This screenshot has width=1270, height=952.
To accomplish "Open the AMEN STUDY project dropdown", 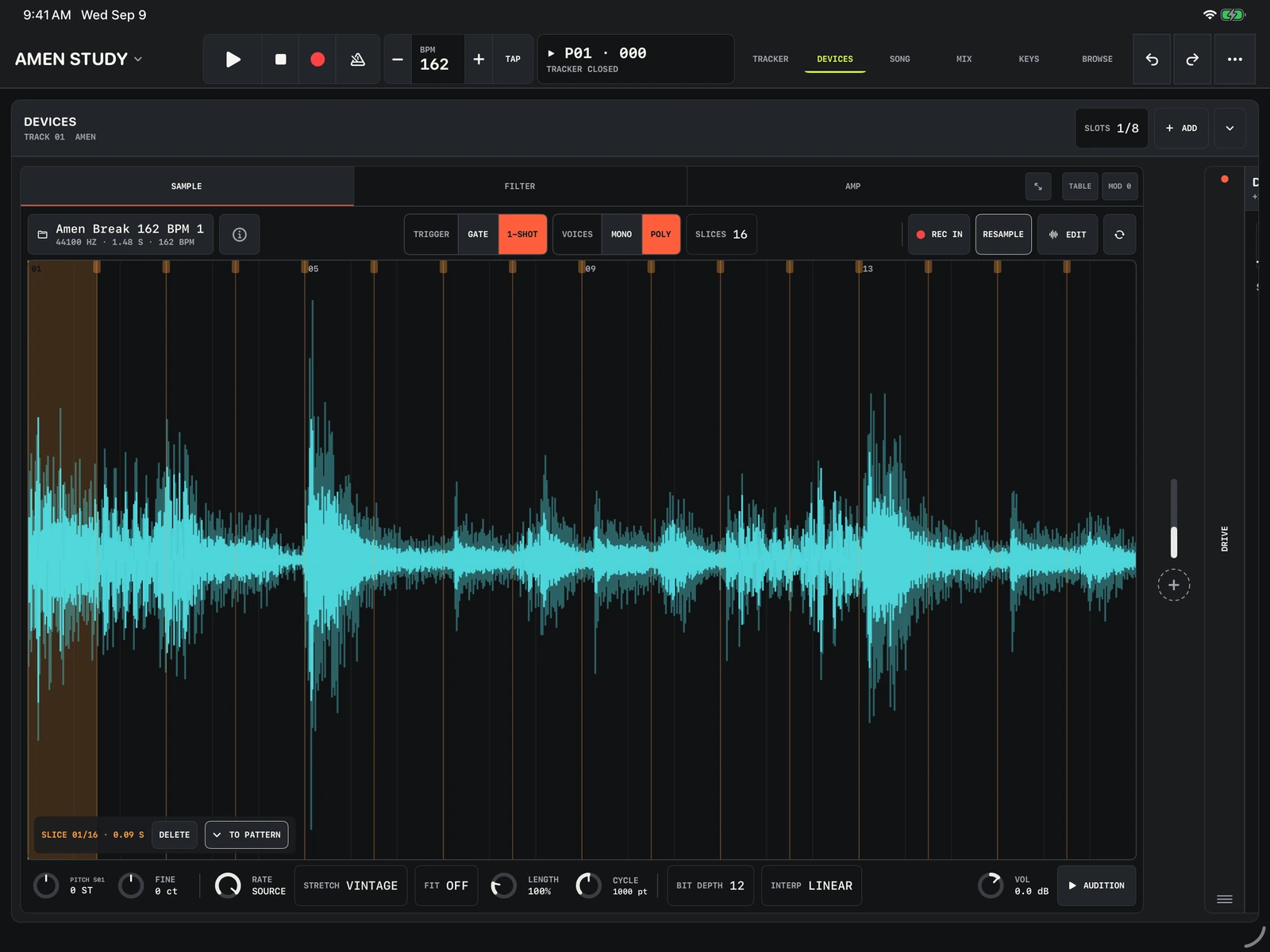I will (79, 59).
